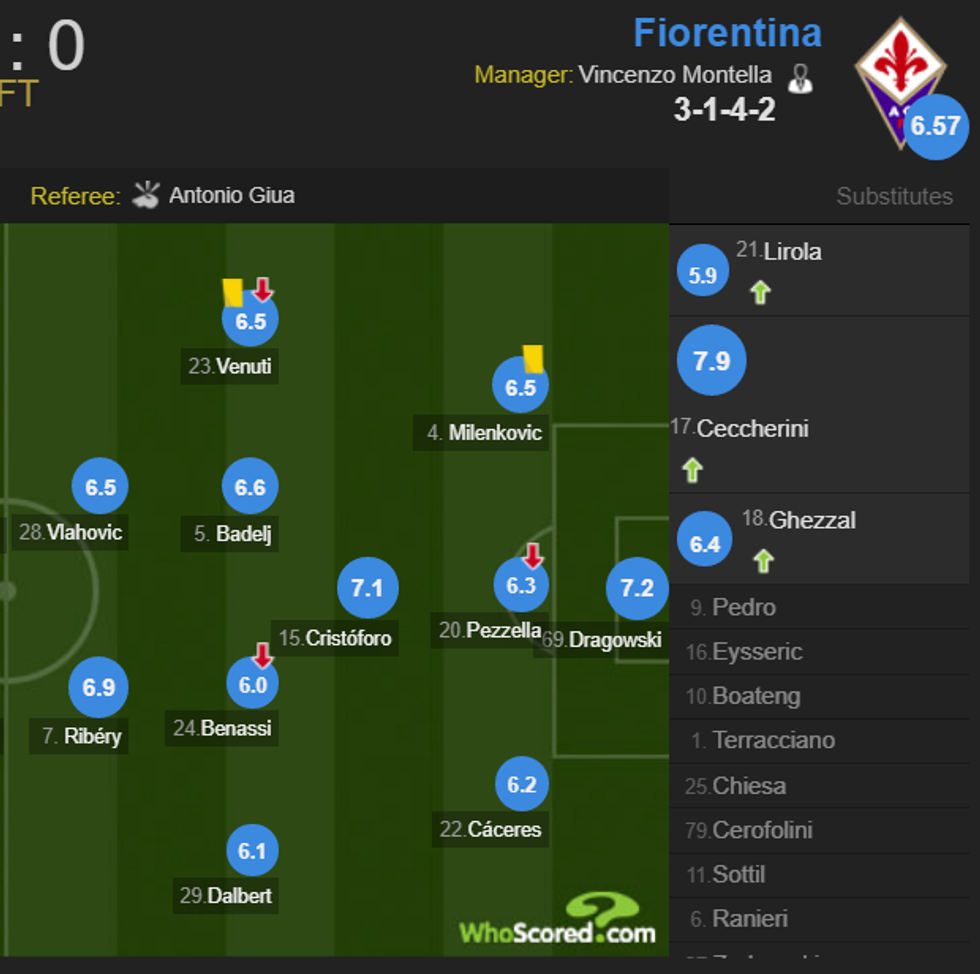The image size is (980, 974).
Task: Select Ribéry's 6.9 rating circle
Action: tap(98, 687)
